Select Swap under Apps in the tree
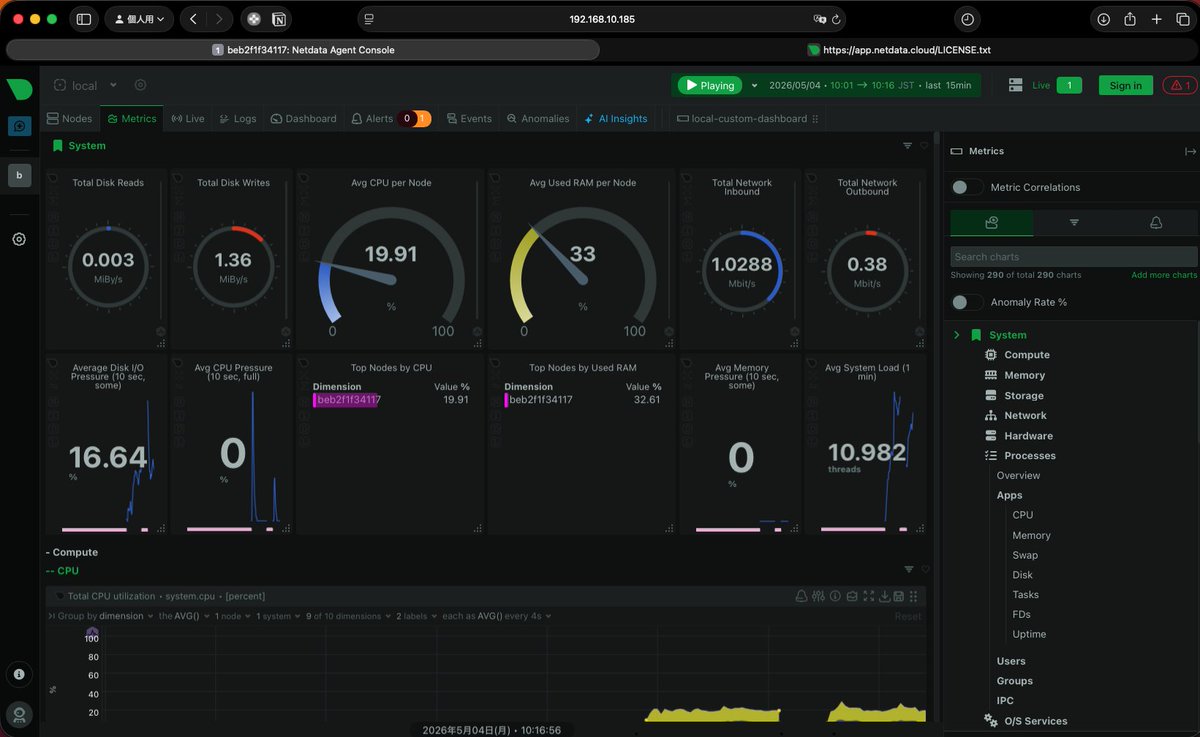This screenshot has height=737, width=1200. pyautogui.click(x=1025, y=555)
